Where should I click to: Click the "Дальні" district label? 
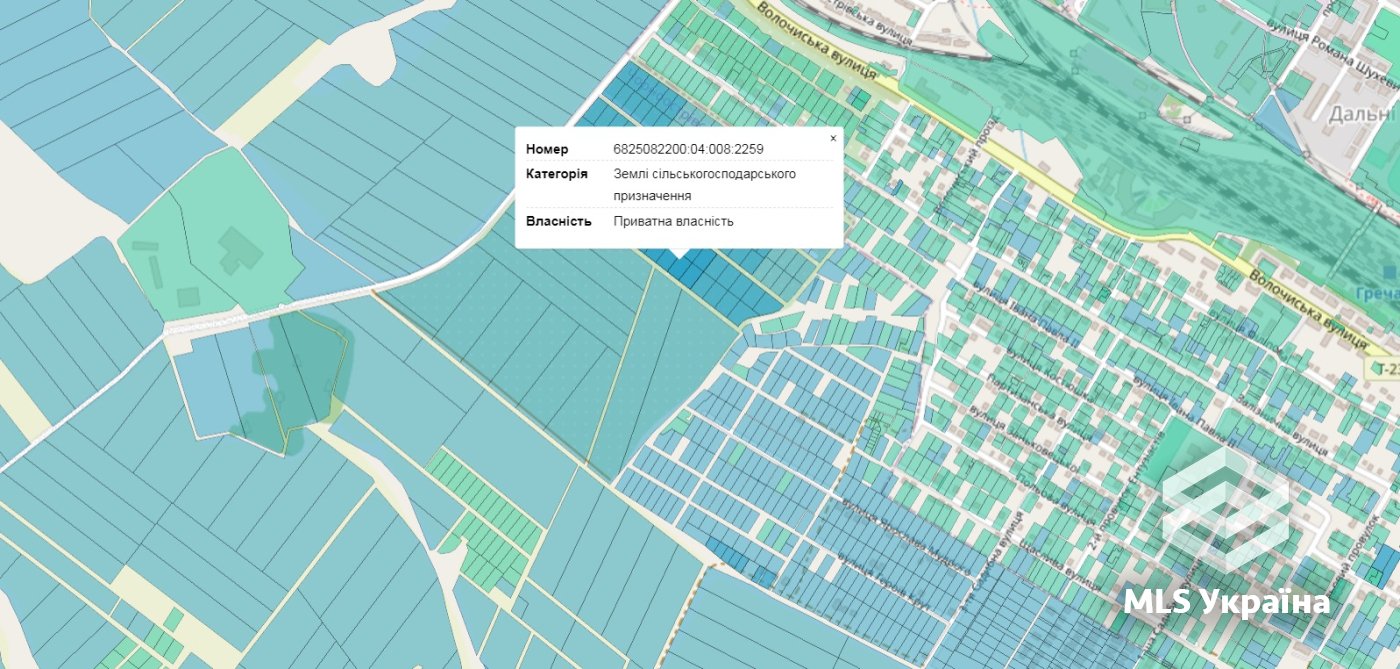1363,115
